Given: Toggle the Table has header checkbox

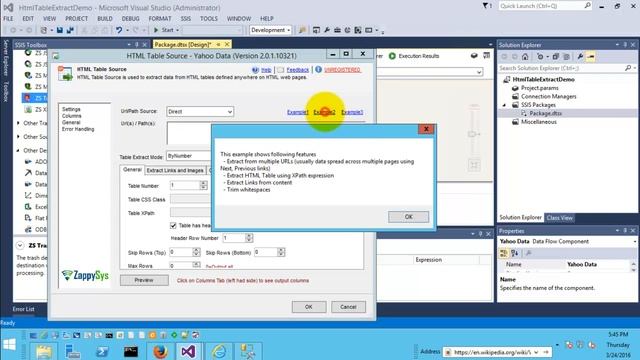Looking at the screenshot, I should coord(173,225).
